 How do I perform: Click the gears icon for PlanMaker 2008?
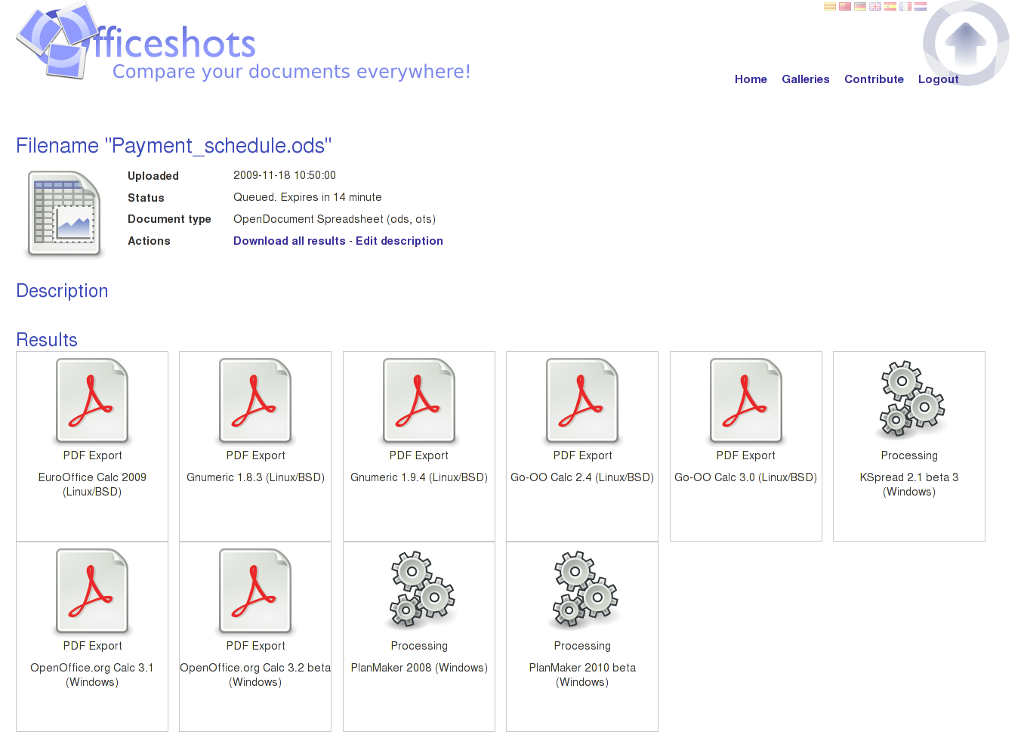(422, 589)
